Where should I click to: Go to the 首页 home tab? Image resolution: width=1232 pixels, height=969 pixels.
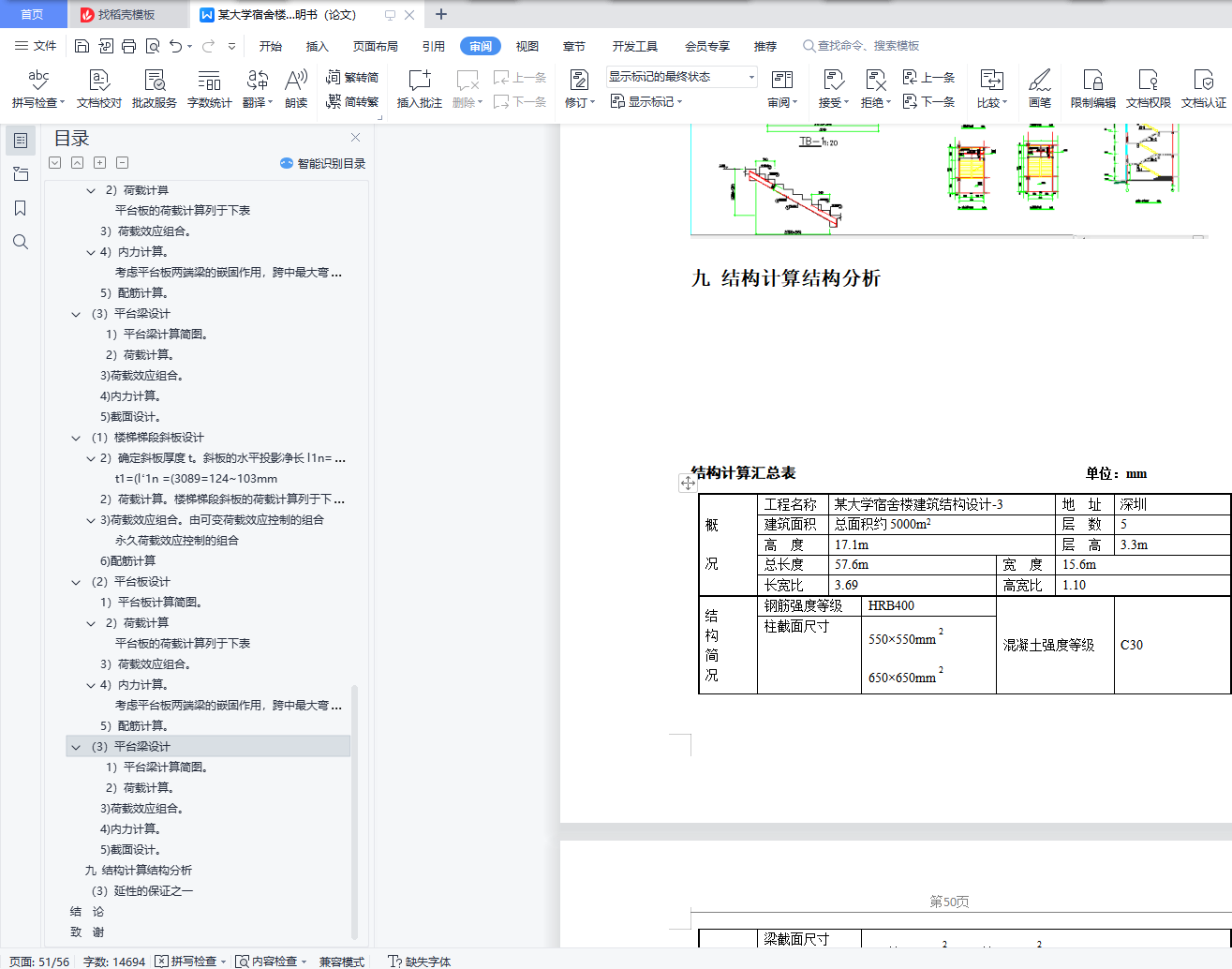32,14
